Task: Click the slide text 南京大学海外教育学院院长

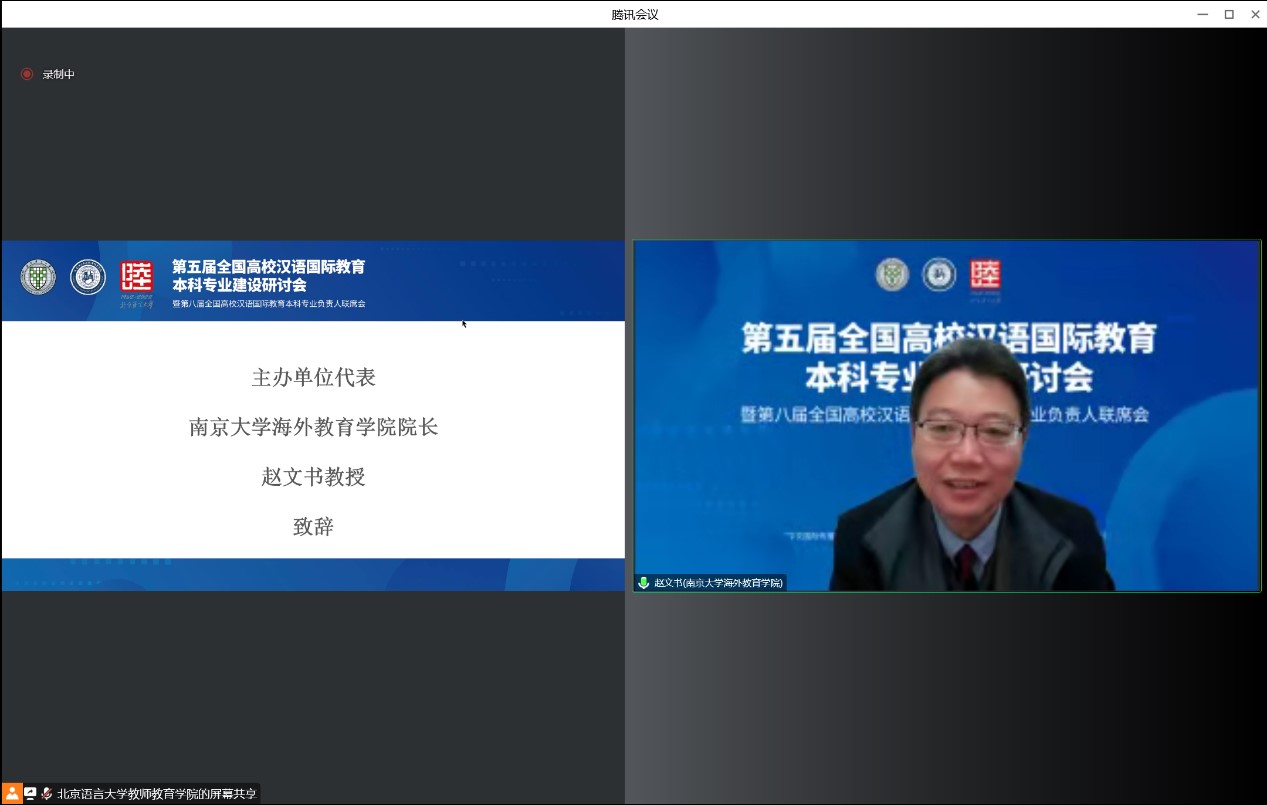Action: 313,427
